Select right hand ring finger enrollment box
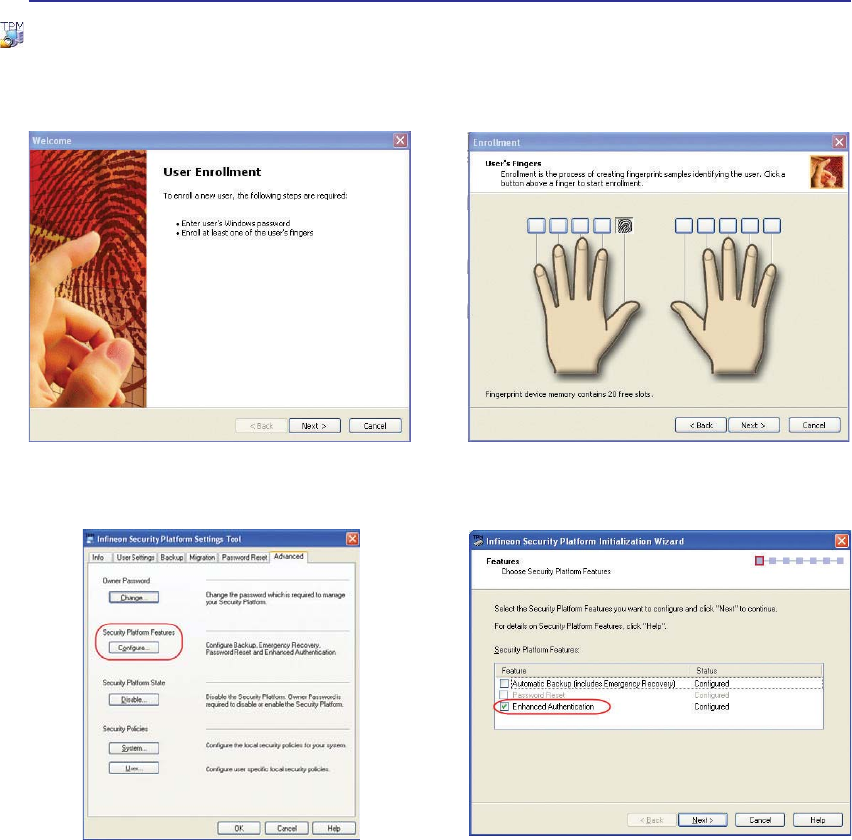852x840 pixels. [750, 225]
